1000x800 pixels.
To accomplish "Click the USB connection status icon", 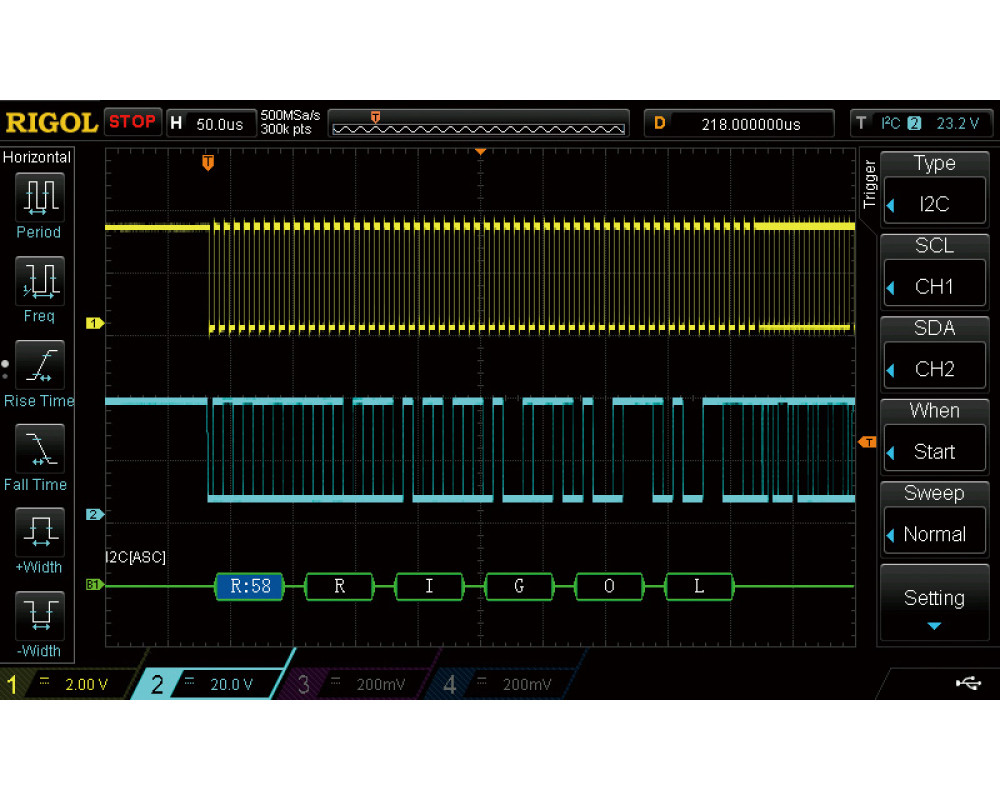I will (x=968, y=684).
